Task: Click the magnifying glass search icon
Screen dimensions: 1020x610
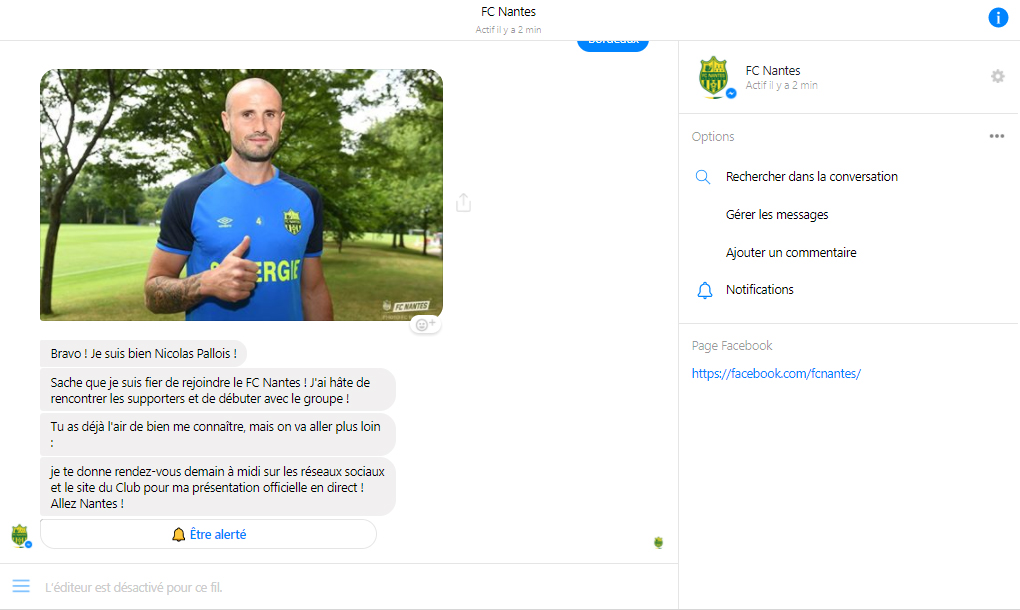Action: 703,177
